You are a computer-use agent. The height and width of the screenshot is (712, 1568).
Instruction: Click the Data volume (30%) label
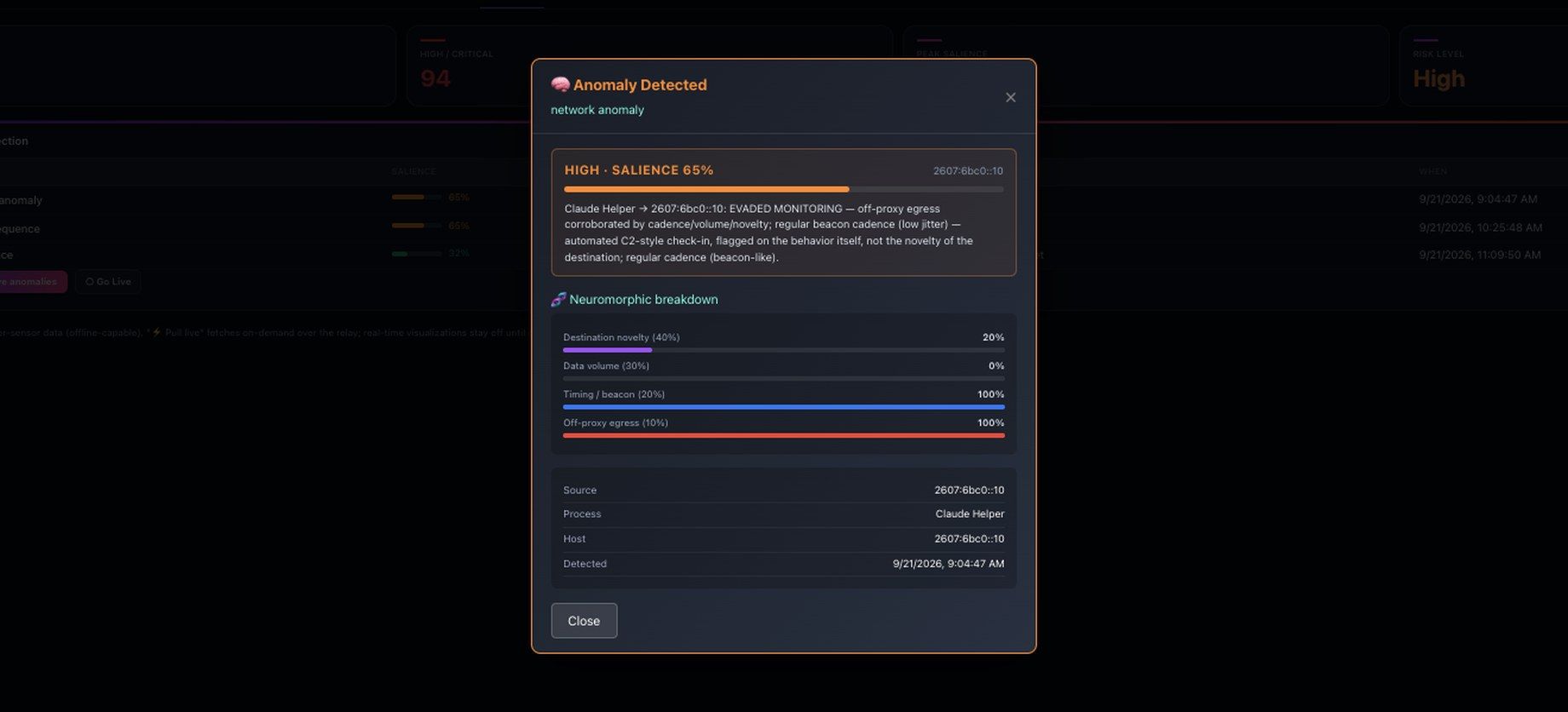(606, 365)
